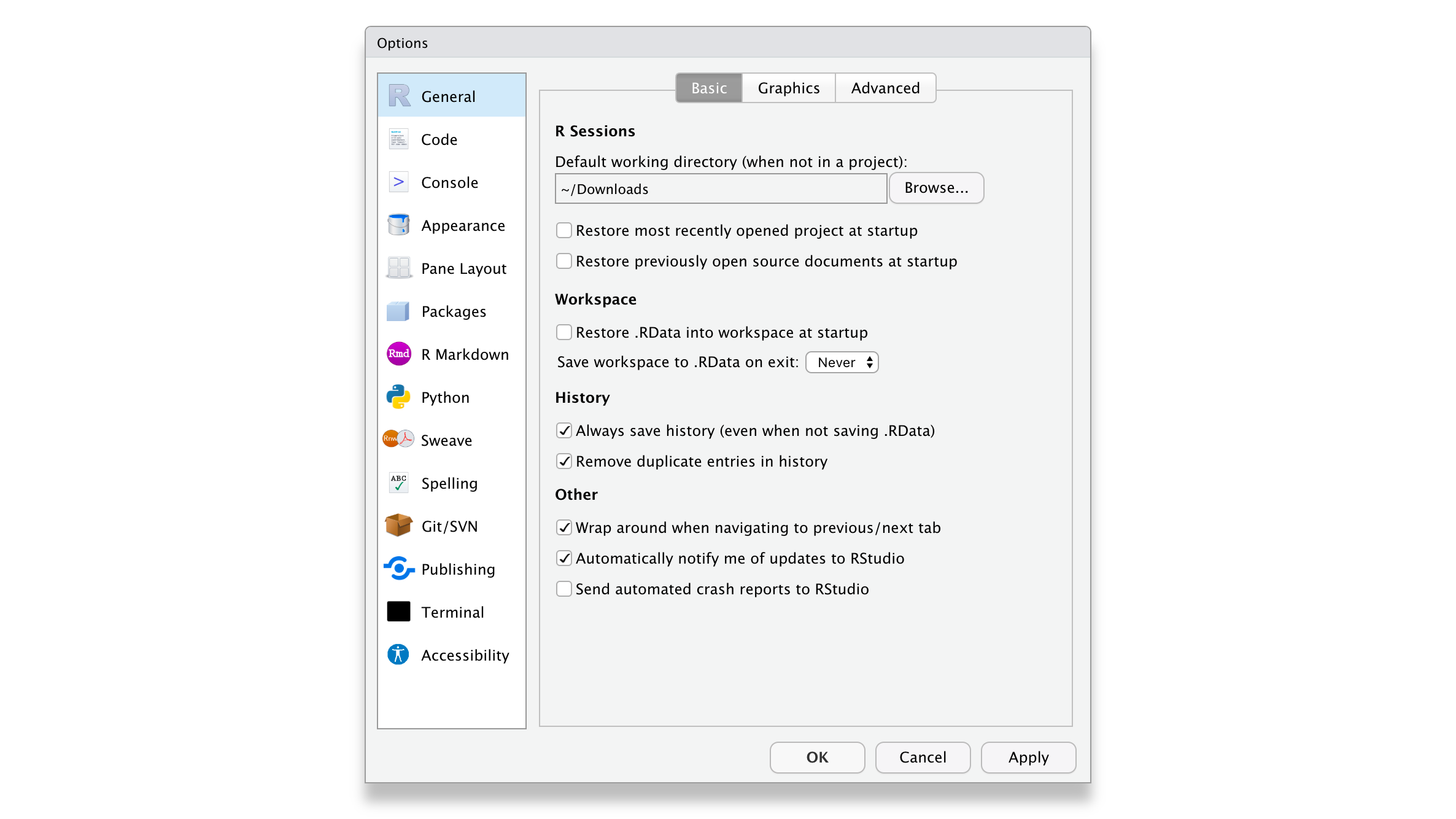
Task: Enable restoring recently opened project at startup
Action: (x=563, y=230)
